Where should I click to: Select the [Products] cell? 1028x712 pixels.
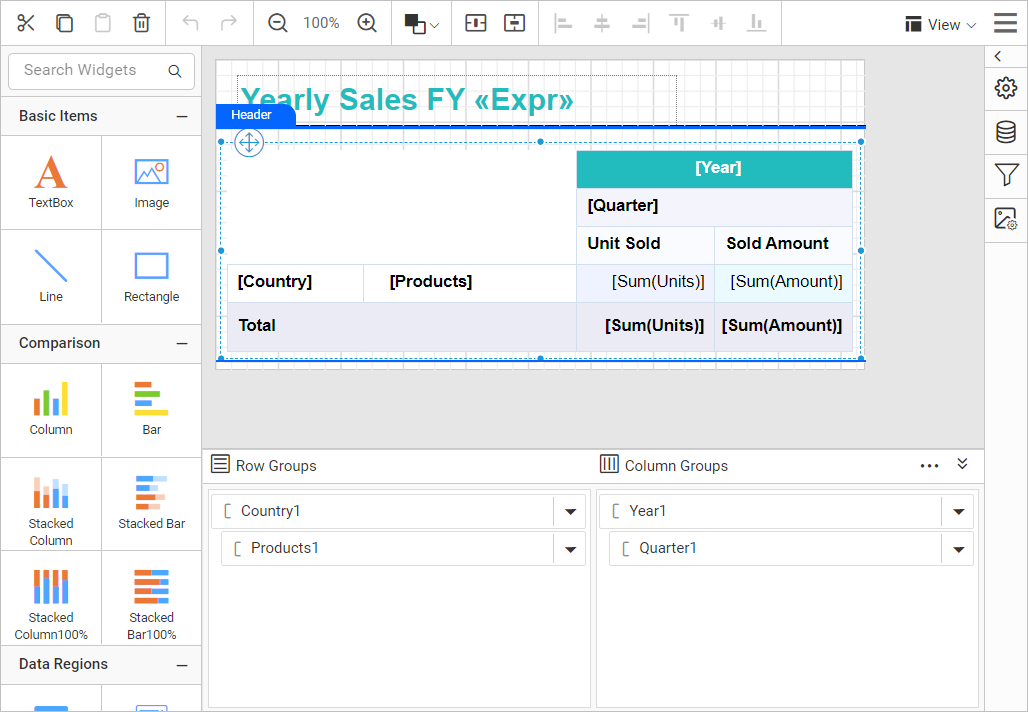click(469, 282)
